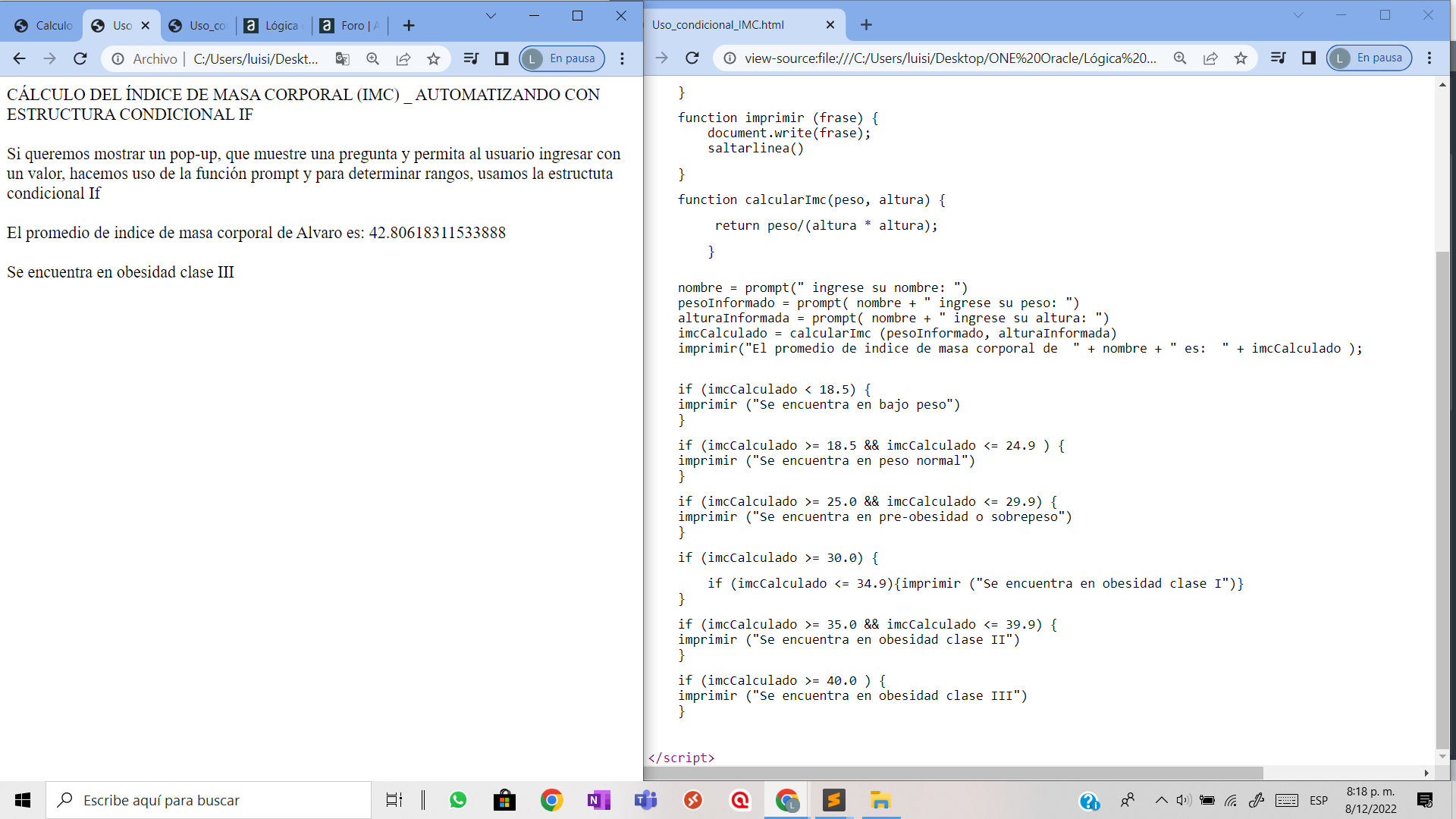Viewport: 1456px width, 819px height.
Task: Expand tab search dropdown in right browser
Action: pos(1298,15)
